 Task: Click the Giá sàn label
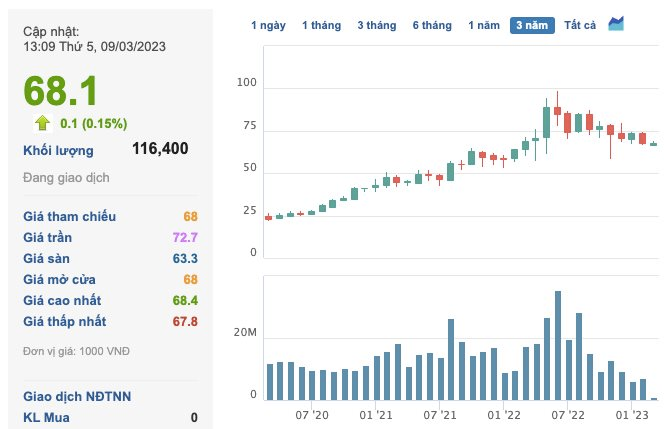46,258
